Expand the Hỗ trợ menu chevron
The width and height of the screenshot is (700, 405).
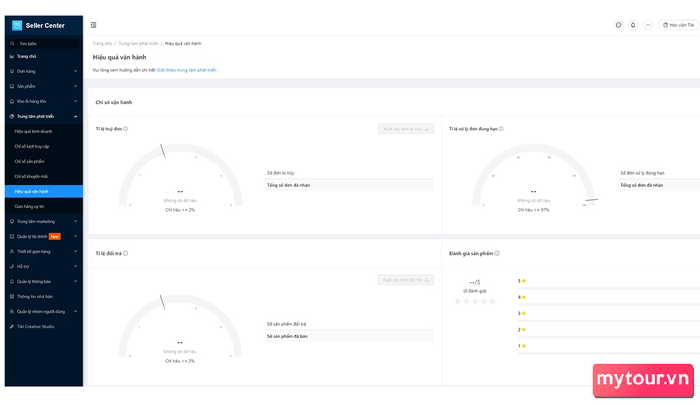point(75,266)
